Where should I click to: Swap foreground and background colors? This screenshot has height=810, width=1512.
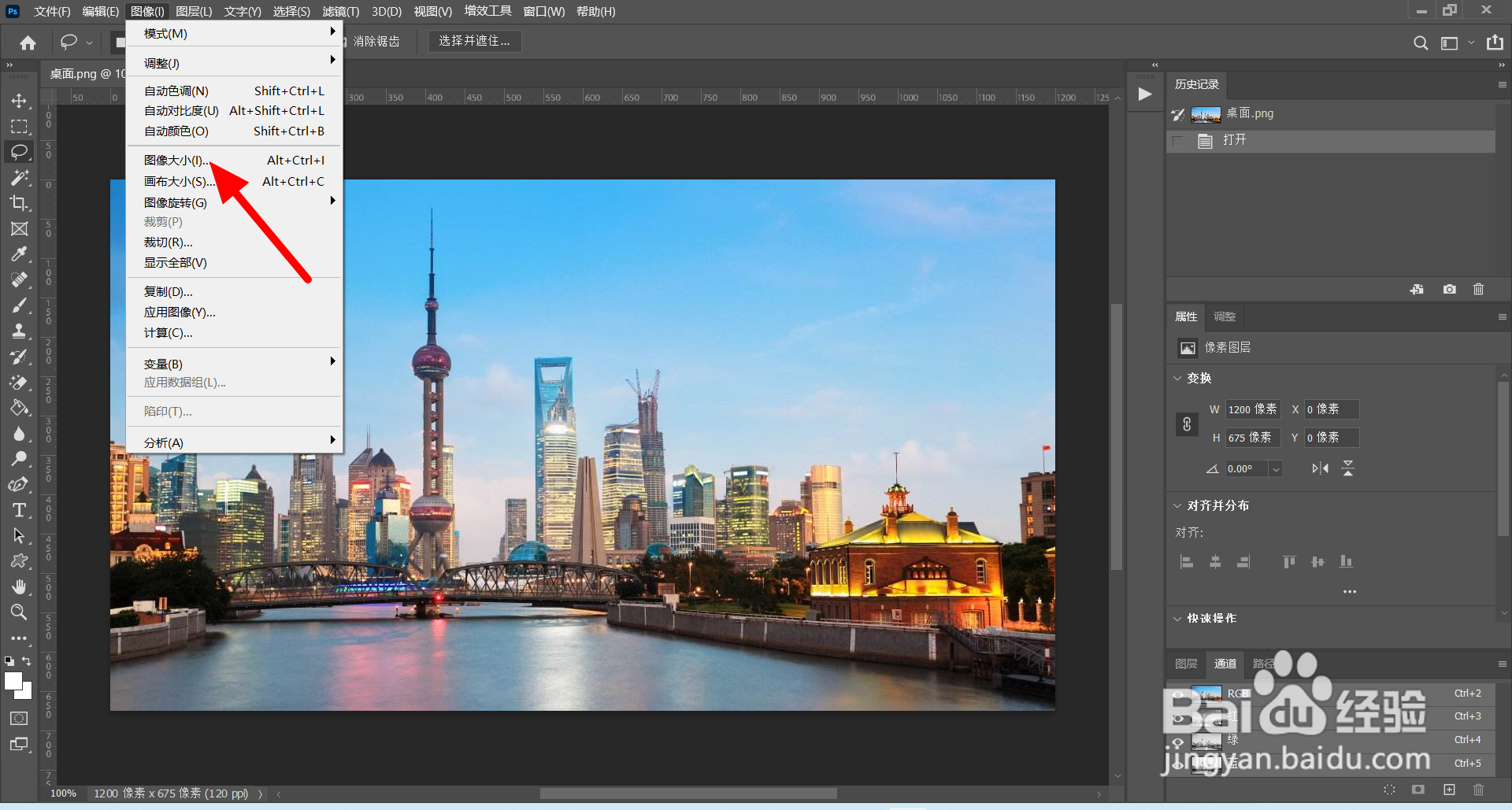click(27, 661)
